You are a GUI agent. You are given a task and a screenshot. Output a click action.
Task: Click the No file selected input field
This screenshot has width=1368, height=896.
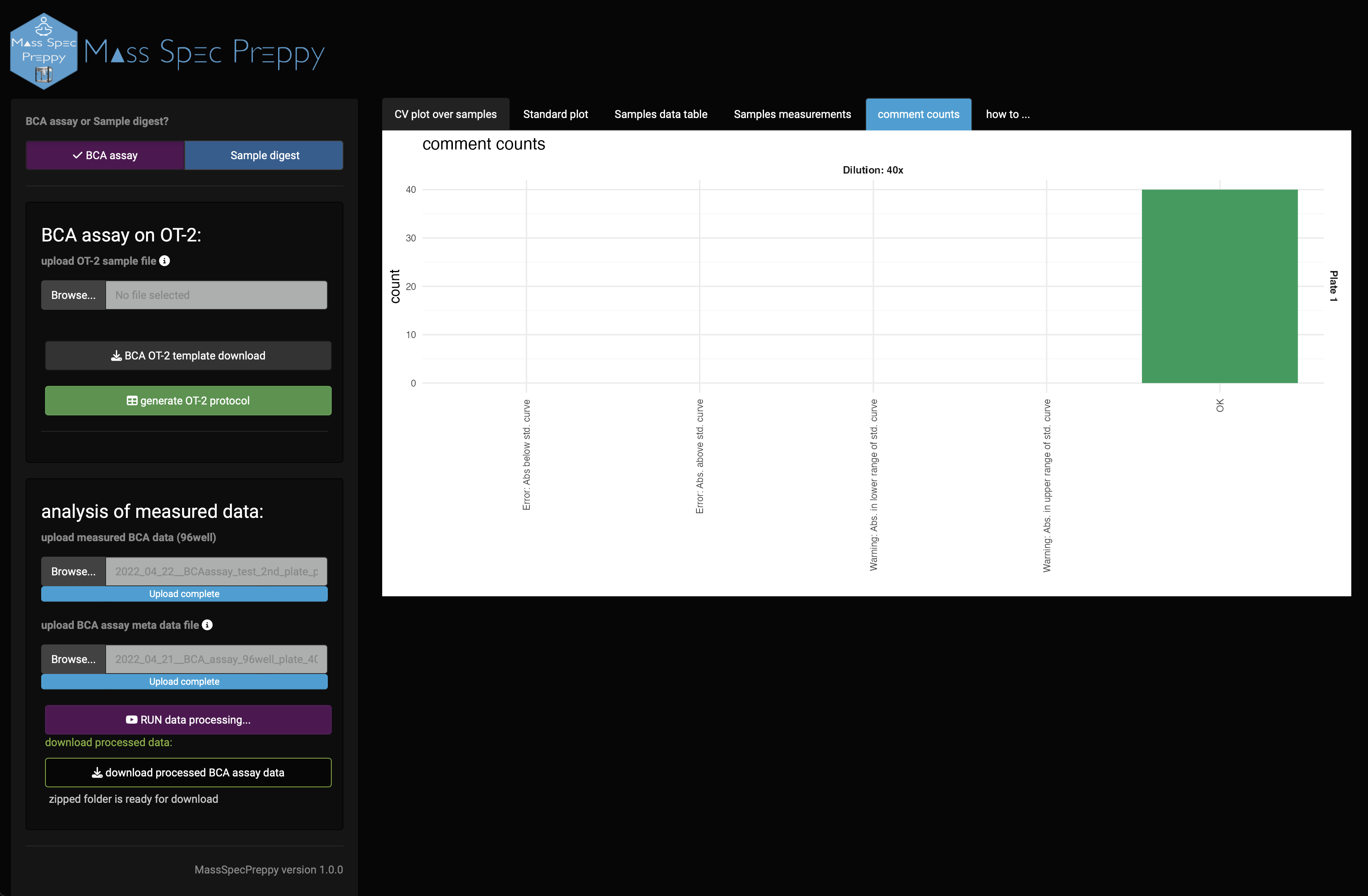[x=216, y=295]
